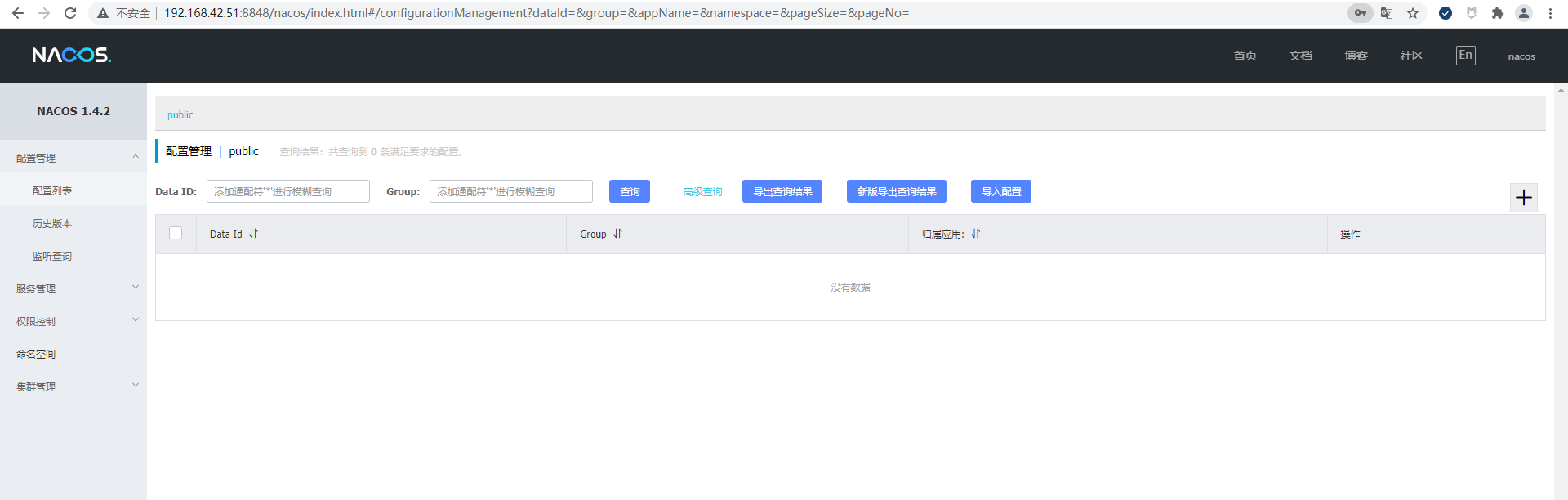Open saved passwords key icon
Screen dimensions: 1568x500
tap(1361, 13)
